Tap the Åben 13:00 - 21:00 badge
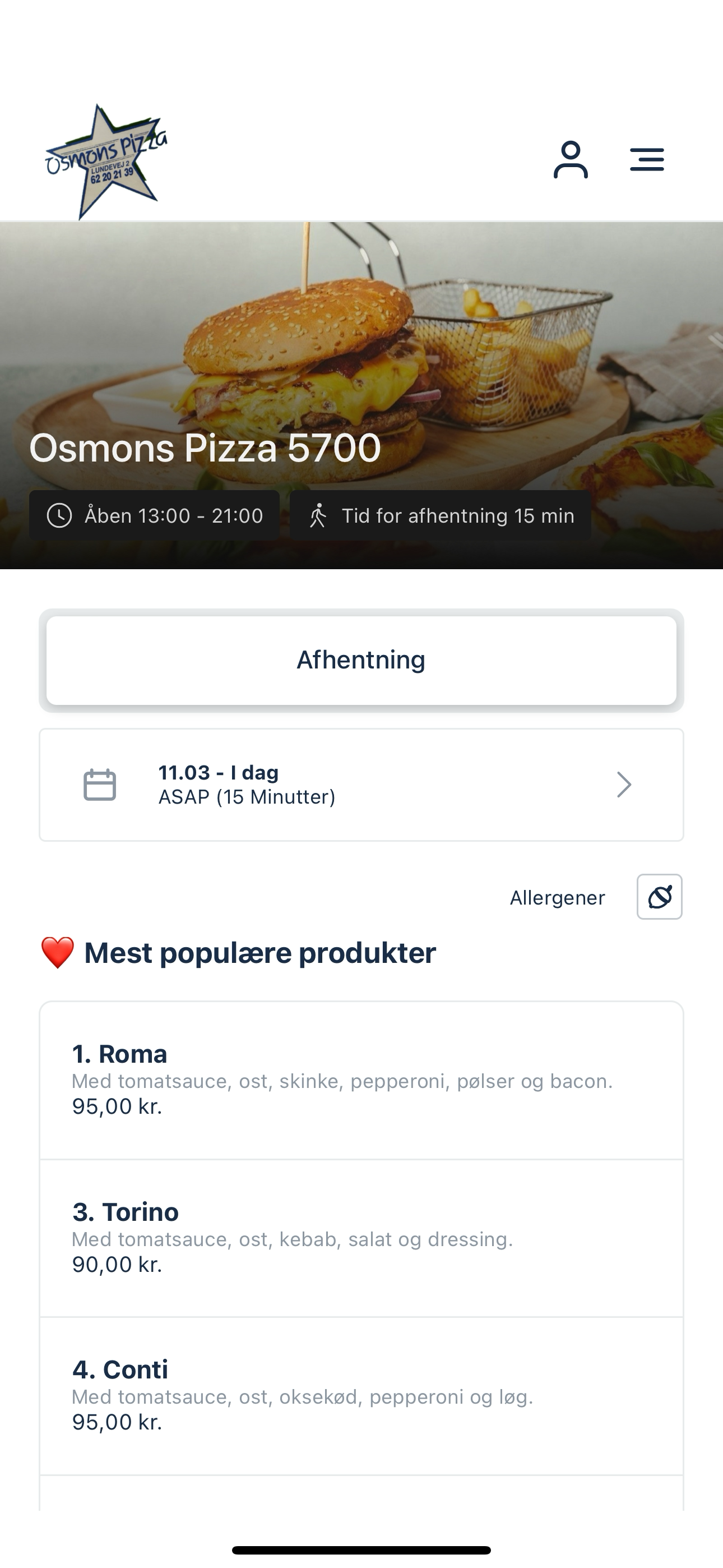 tap(155, 515)
